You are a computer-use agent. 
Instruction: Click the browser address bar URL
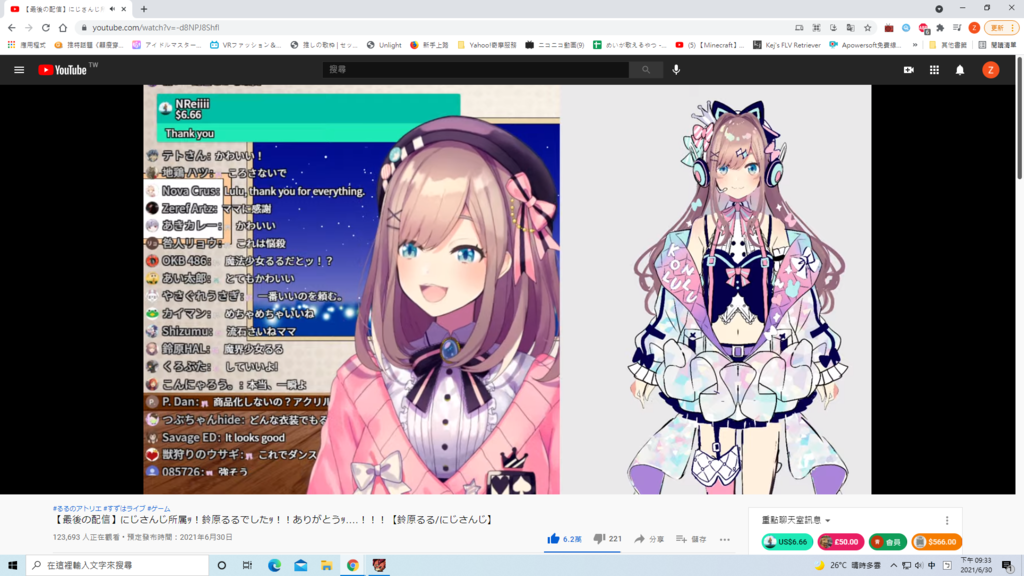coord(155,27)
